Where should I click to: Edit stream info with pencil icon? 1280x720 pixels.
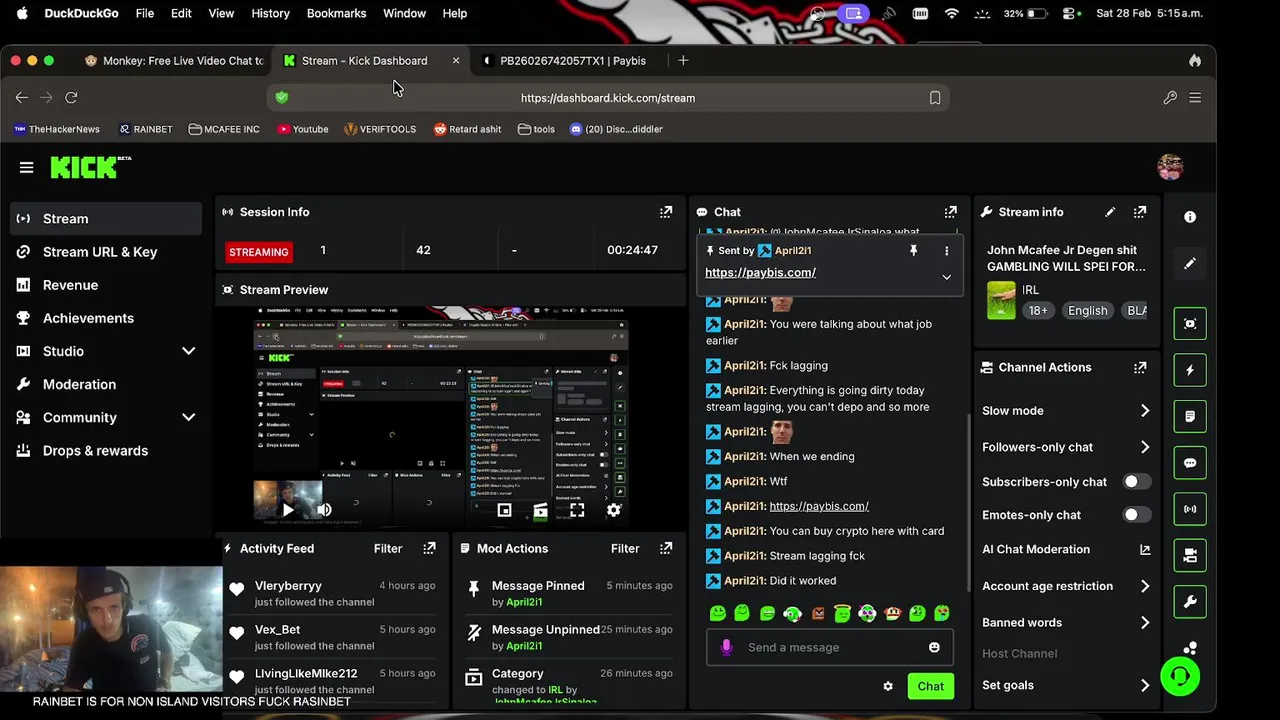click(x=1110, y=212)
